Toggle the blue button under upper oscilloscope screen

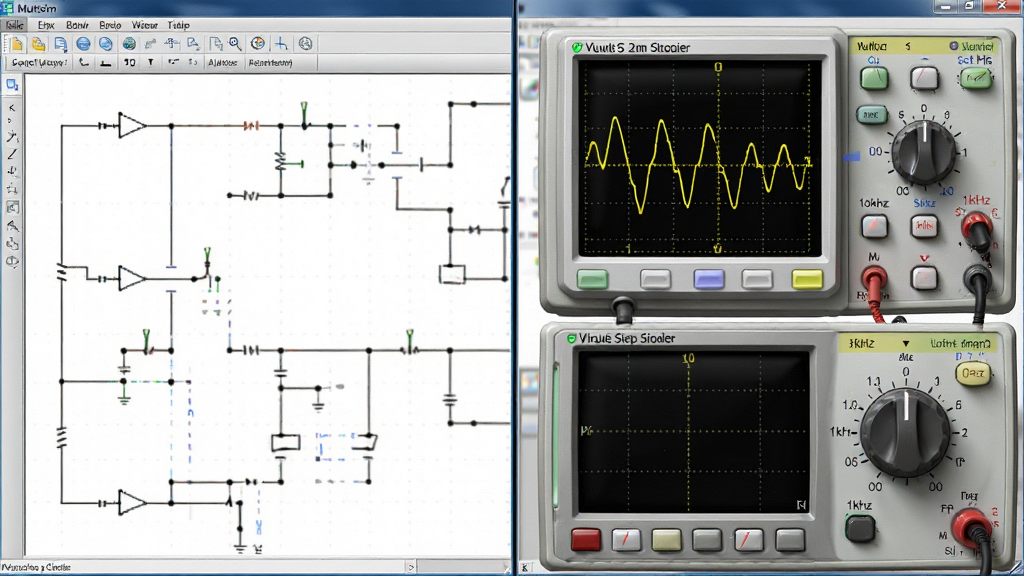(x=709, y=280)
